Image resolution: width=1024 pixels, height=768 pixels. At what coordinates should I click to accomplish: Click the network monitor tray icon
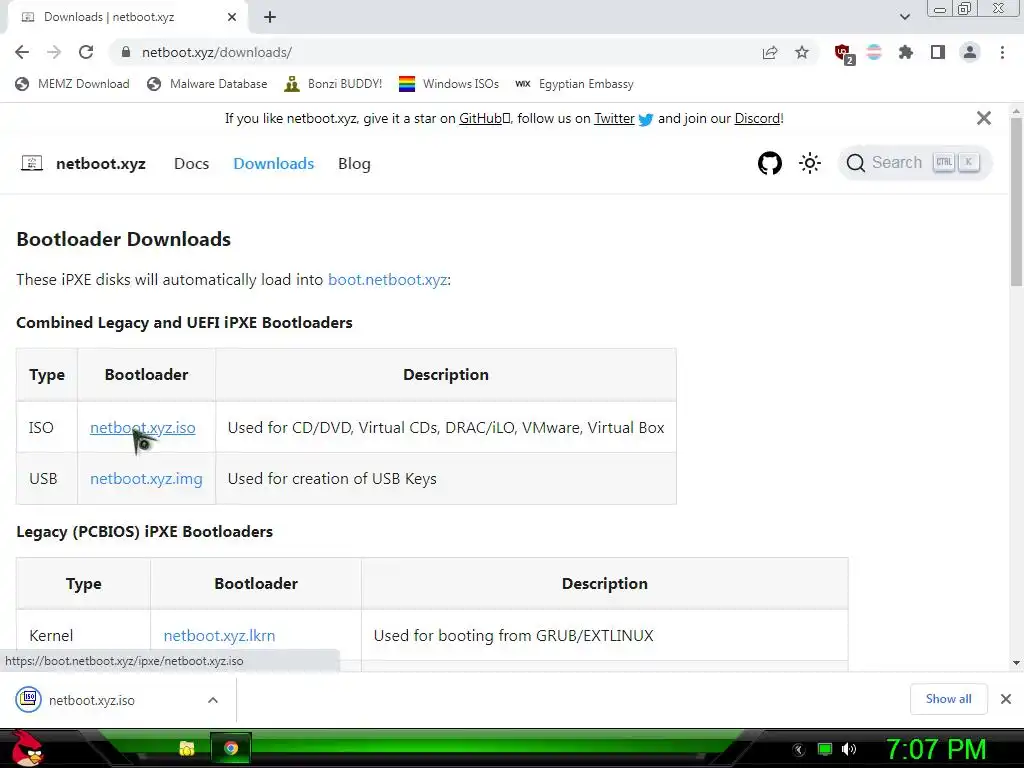(x=825, y=749)
